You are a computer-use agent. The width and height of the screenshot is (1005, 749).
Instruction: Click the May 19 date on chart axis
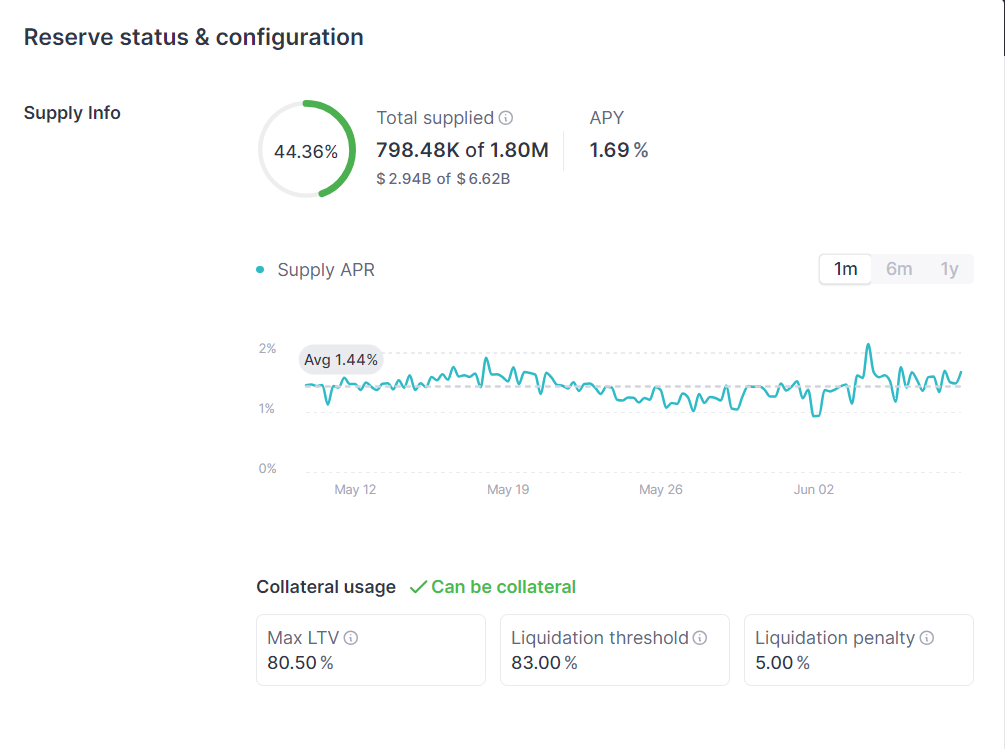pos(508,490)
